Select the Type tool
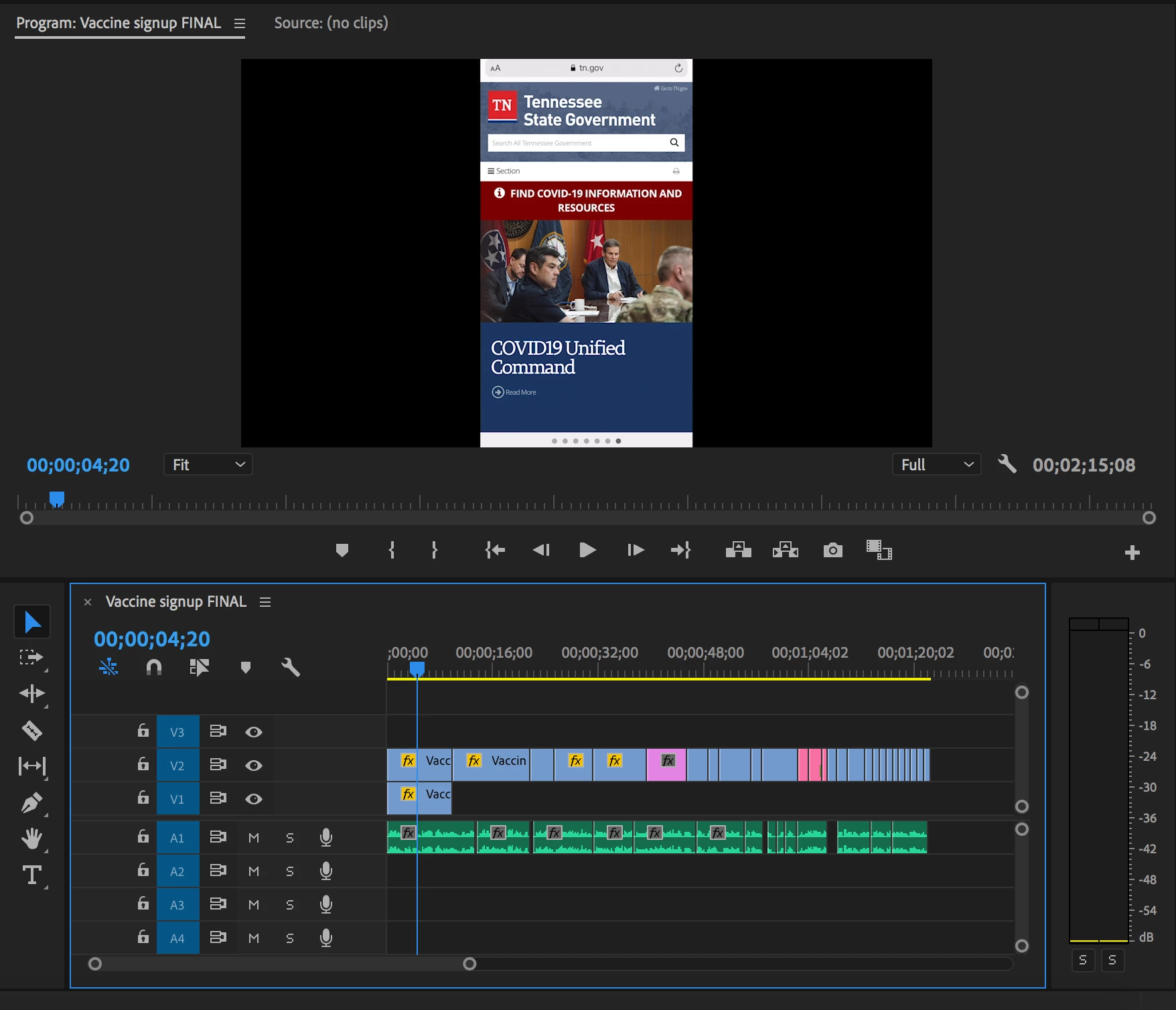This screenshot has height=1010, width=1176. click(x=31, y=875)
